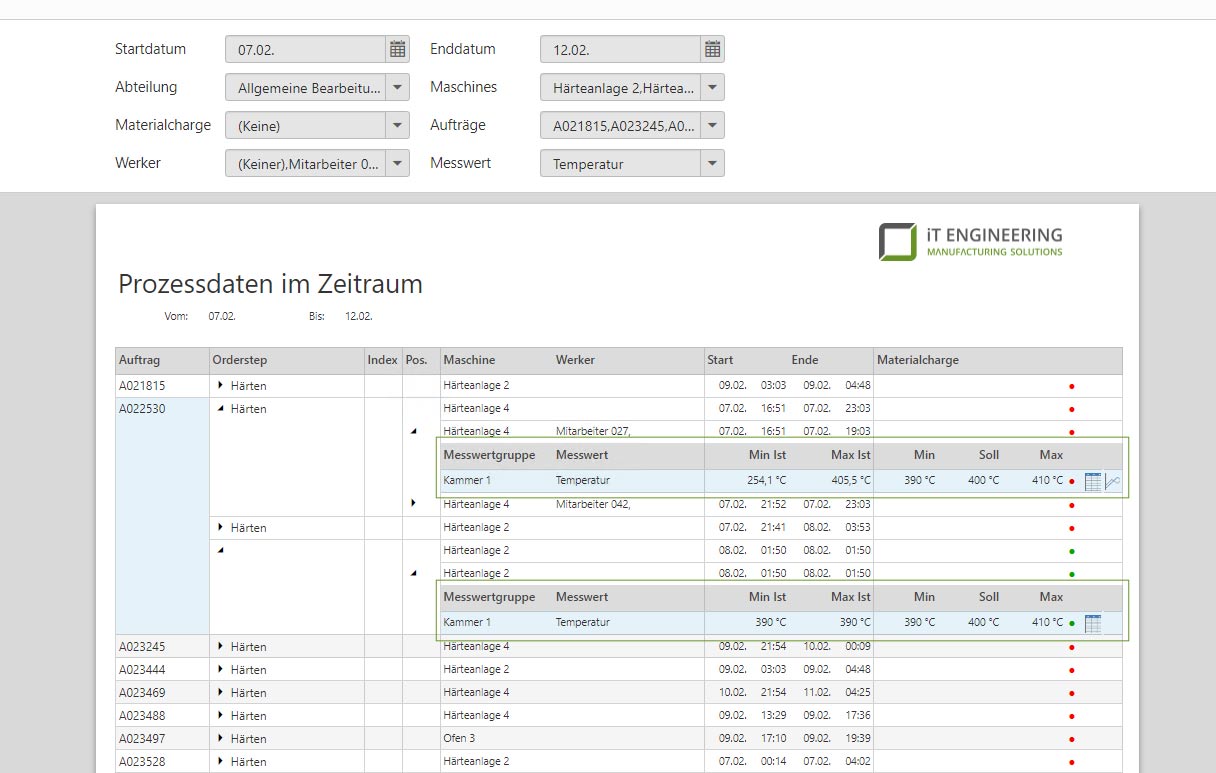Screen dimensions: 1216x773
Task: Collapse first Härten step of A022530
Action: (220, 408)
